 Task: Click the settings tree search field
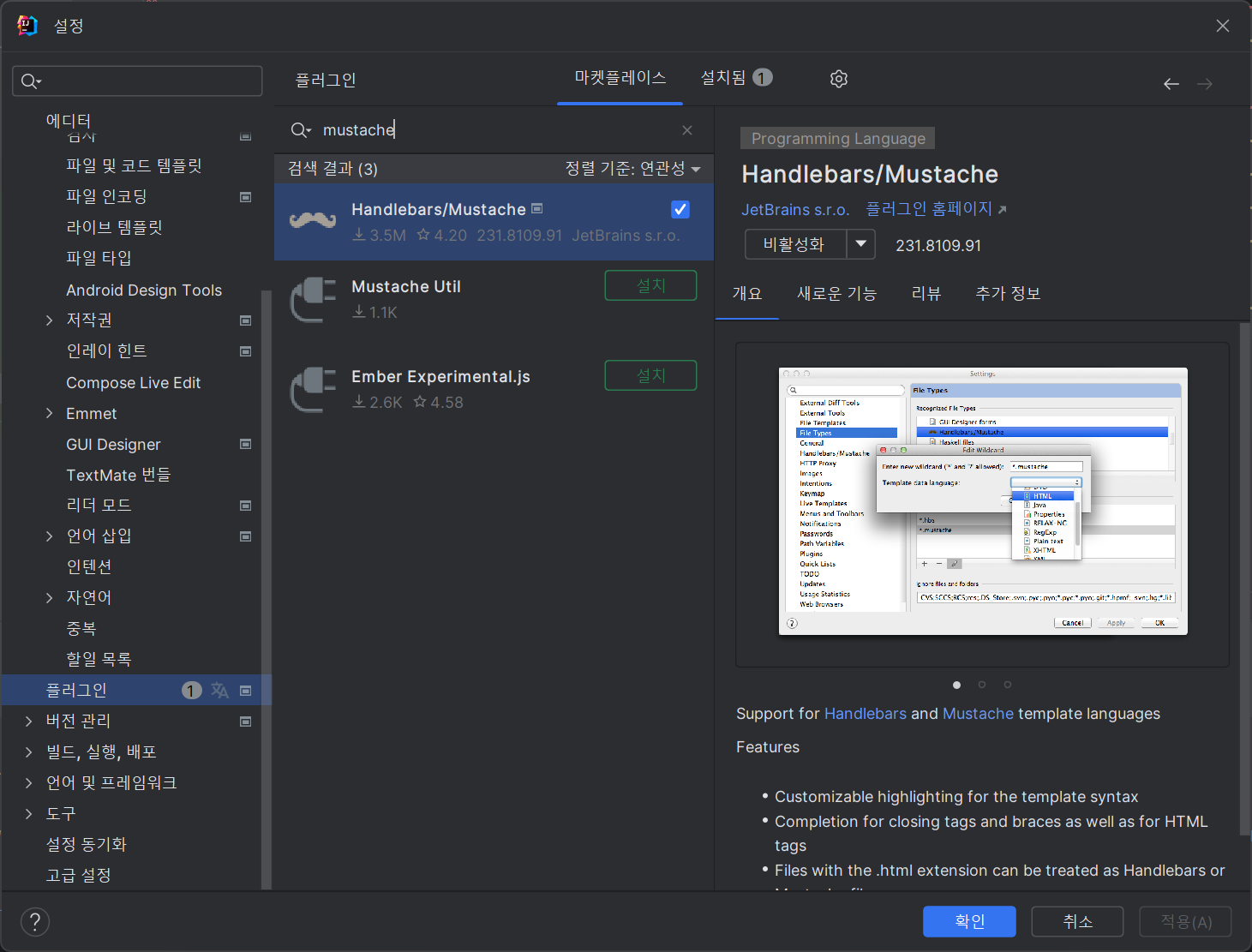[137, 81]
